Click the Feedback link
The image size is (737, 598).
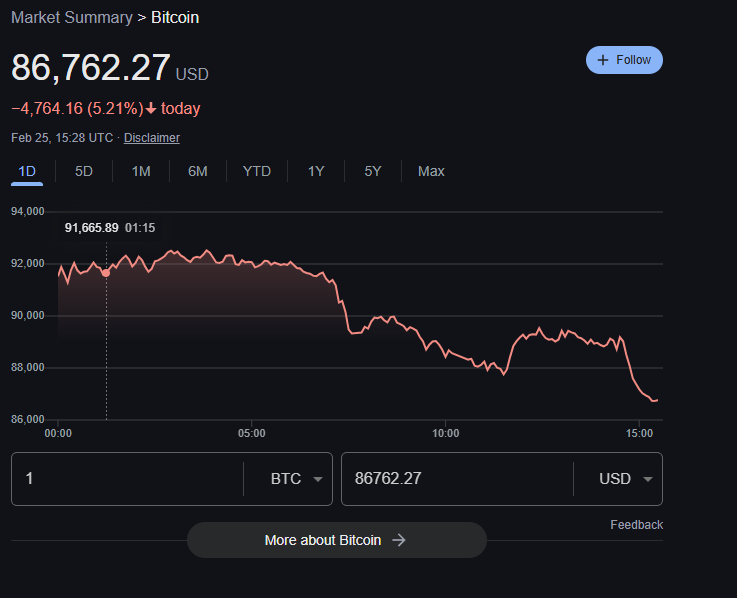tap(636, 525)
